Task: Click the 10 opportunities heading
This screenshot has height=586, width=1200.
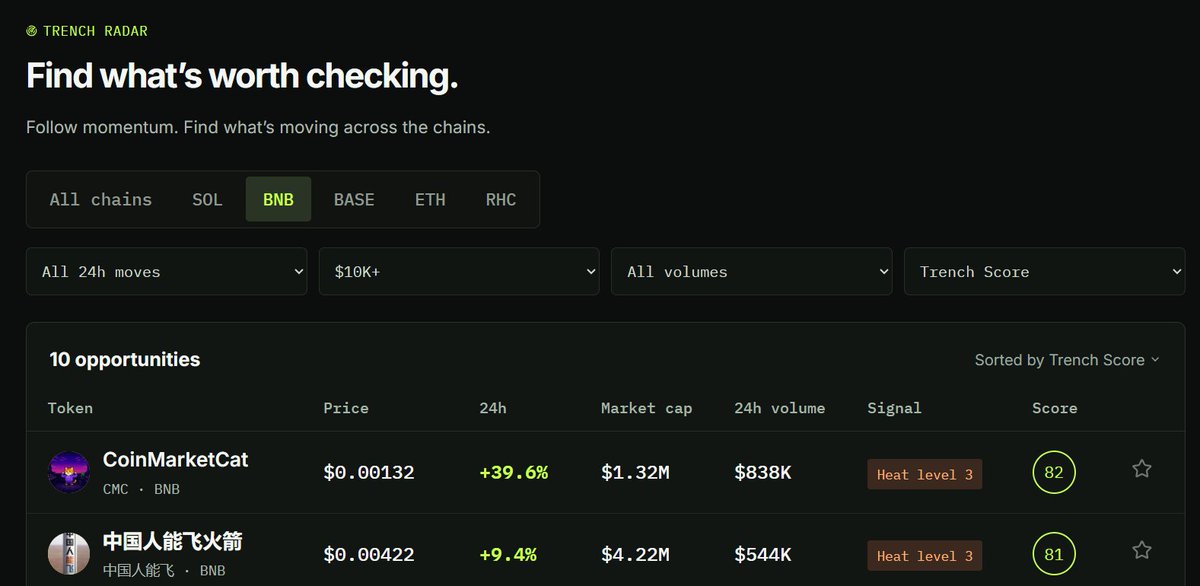Action: [x=125, y=360]
